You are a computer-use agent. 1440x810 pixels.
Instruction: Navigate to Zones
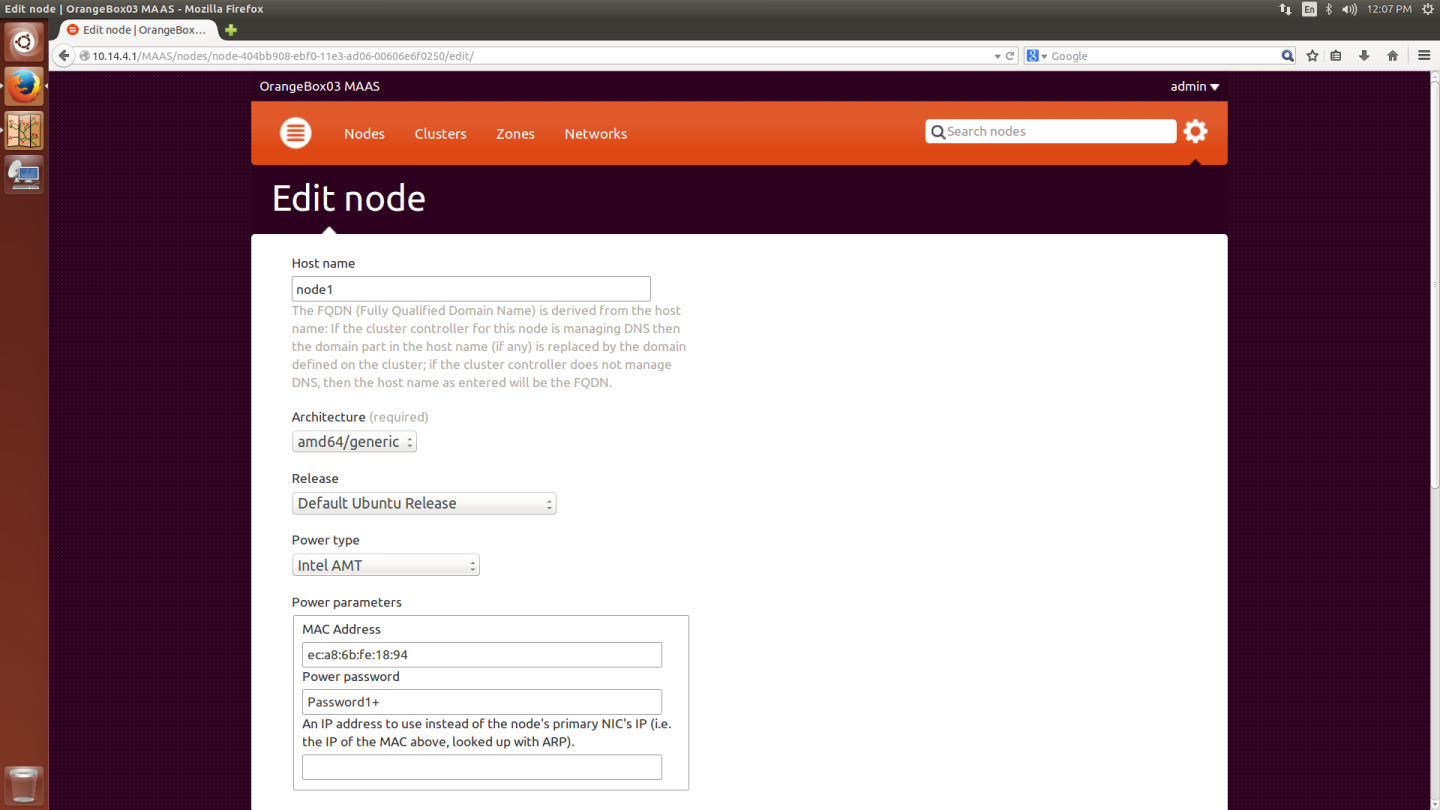coord(515,134)
